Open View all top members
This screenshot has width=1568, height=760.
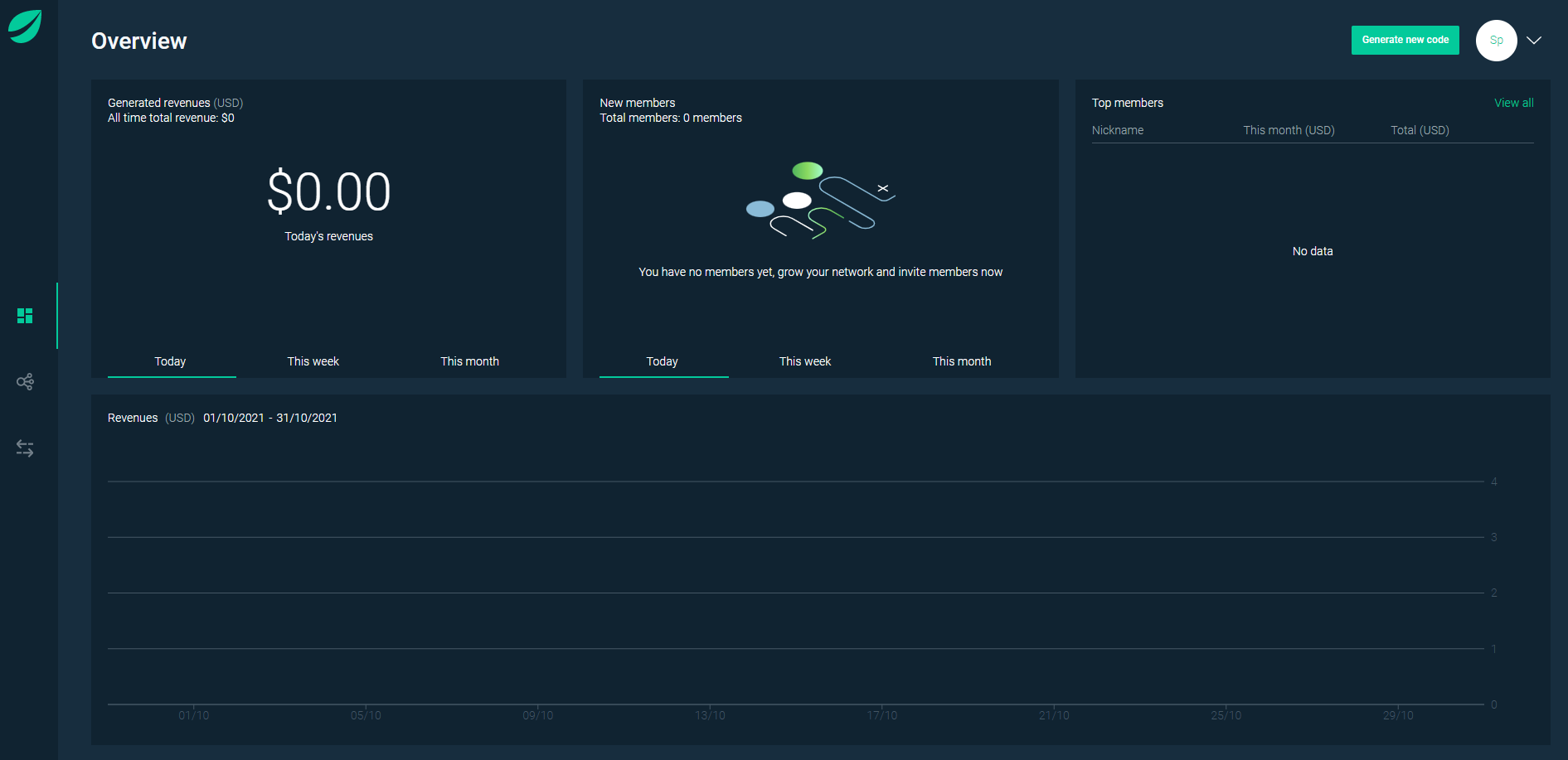pyautogui.click(x=1513, y=103)
